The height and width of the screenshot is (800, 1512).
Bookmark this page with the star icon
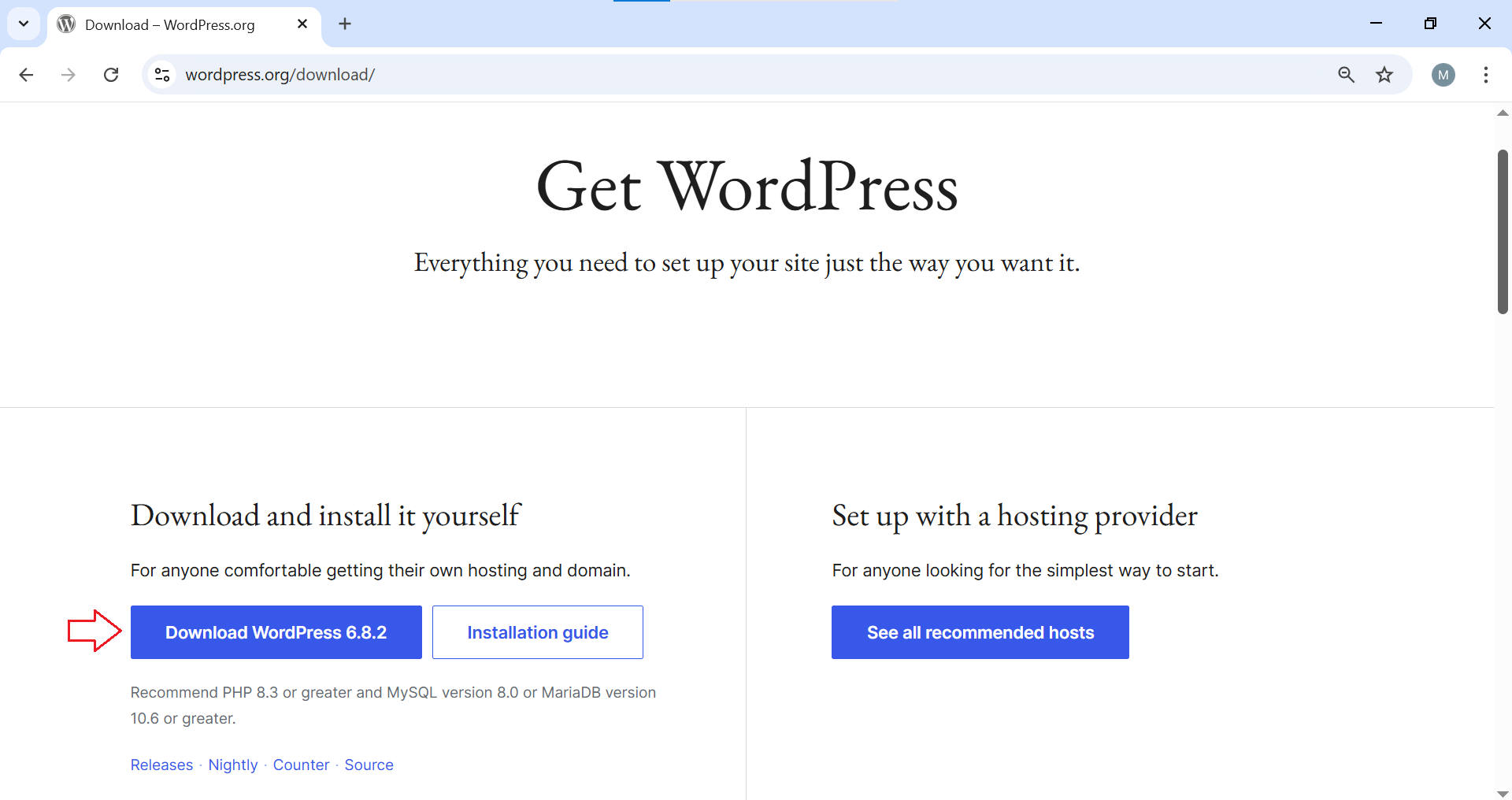click(x=1384, y=75)
